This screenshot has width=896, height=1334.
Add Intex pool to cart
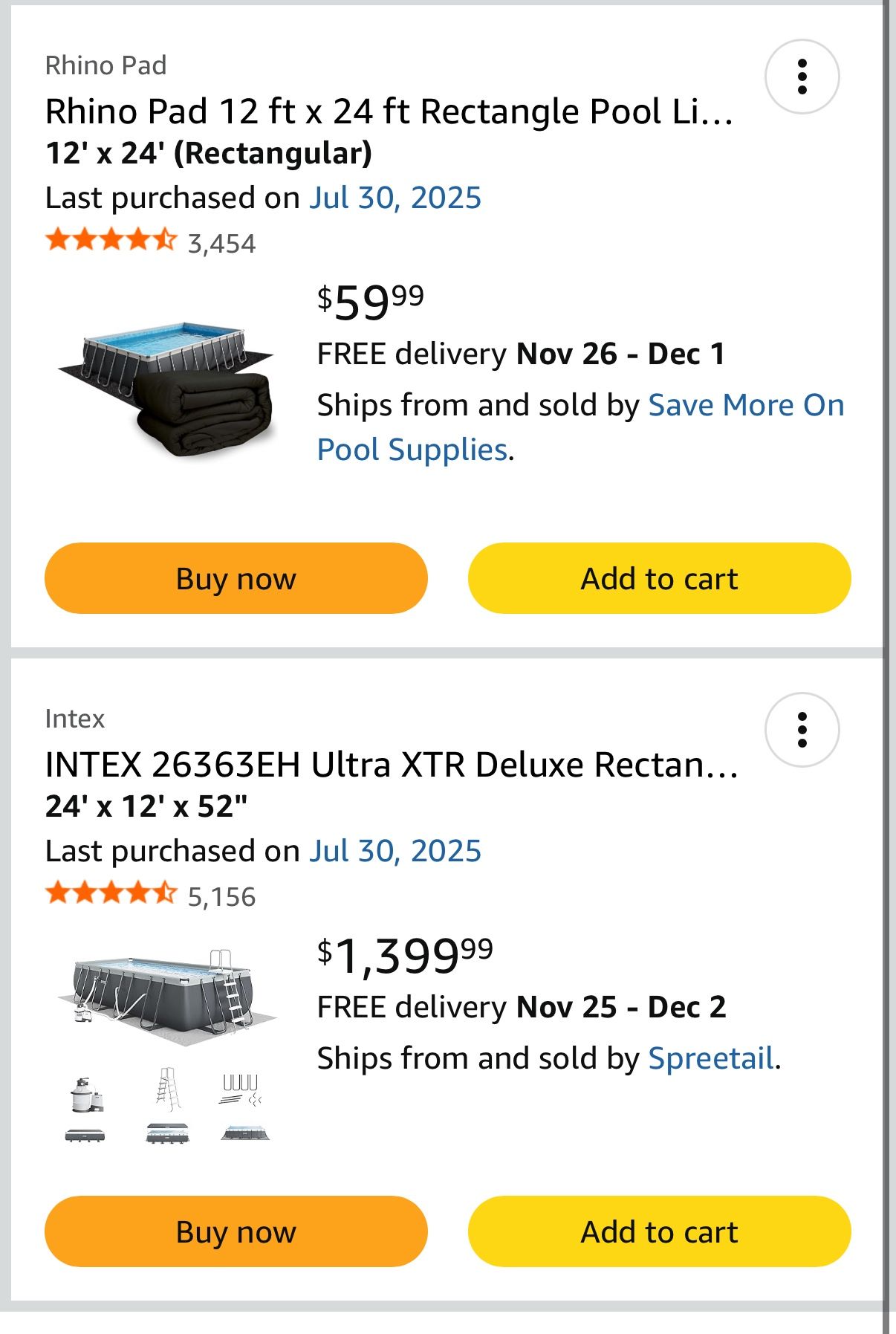[x=659, y=1231]
